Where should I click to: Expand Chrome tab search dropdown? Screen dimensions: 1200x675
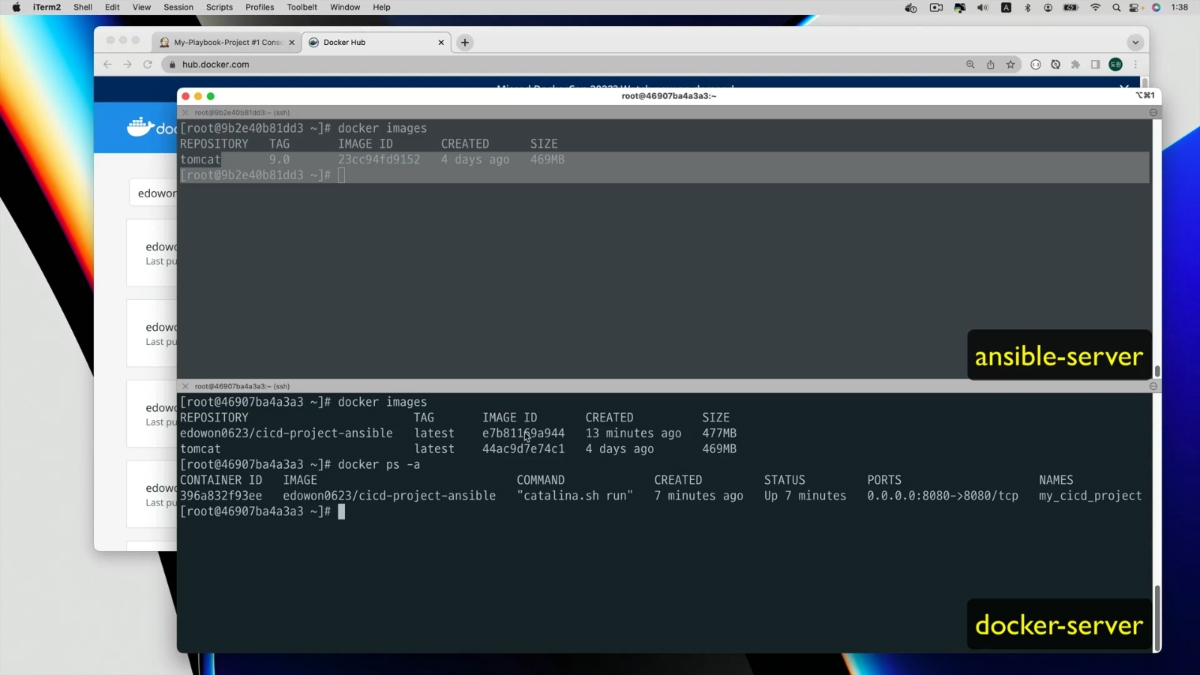click(x=1135, y=43)
